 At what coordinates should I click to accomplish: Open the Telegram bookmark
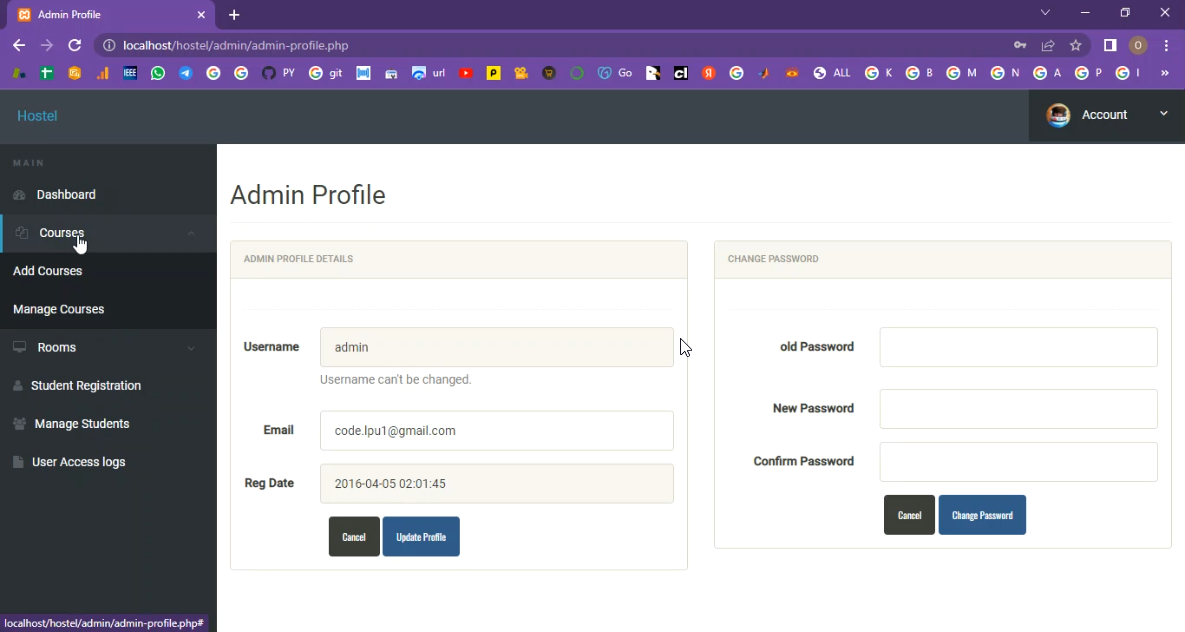point(186,73)
